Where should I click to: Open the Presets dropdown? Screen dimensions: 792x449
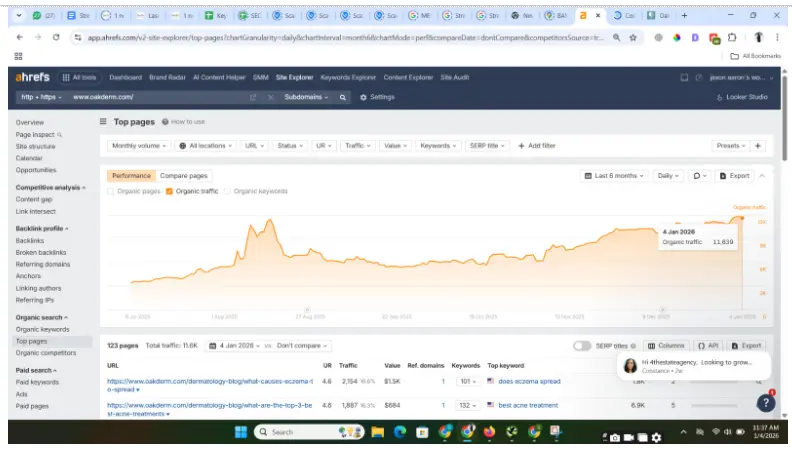[731, 145]
